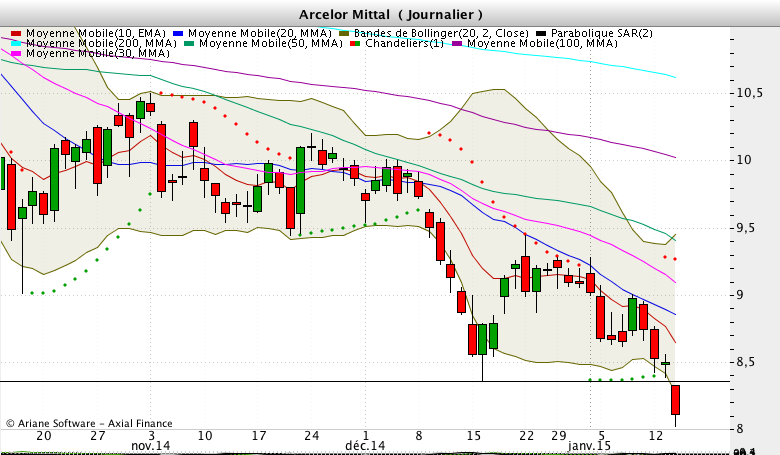Click the 8,5 price axis label
Image resolution: width=780 pixels, height=455 pixels.
(x=746, y=362)
